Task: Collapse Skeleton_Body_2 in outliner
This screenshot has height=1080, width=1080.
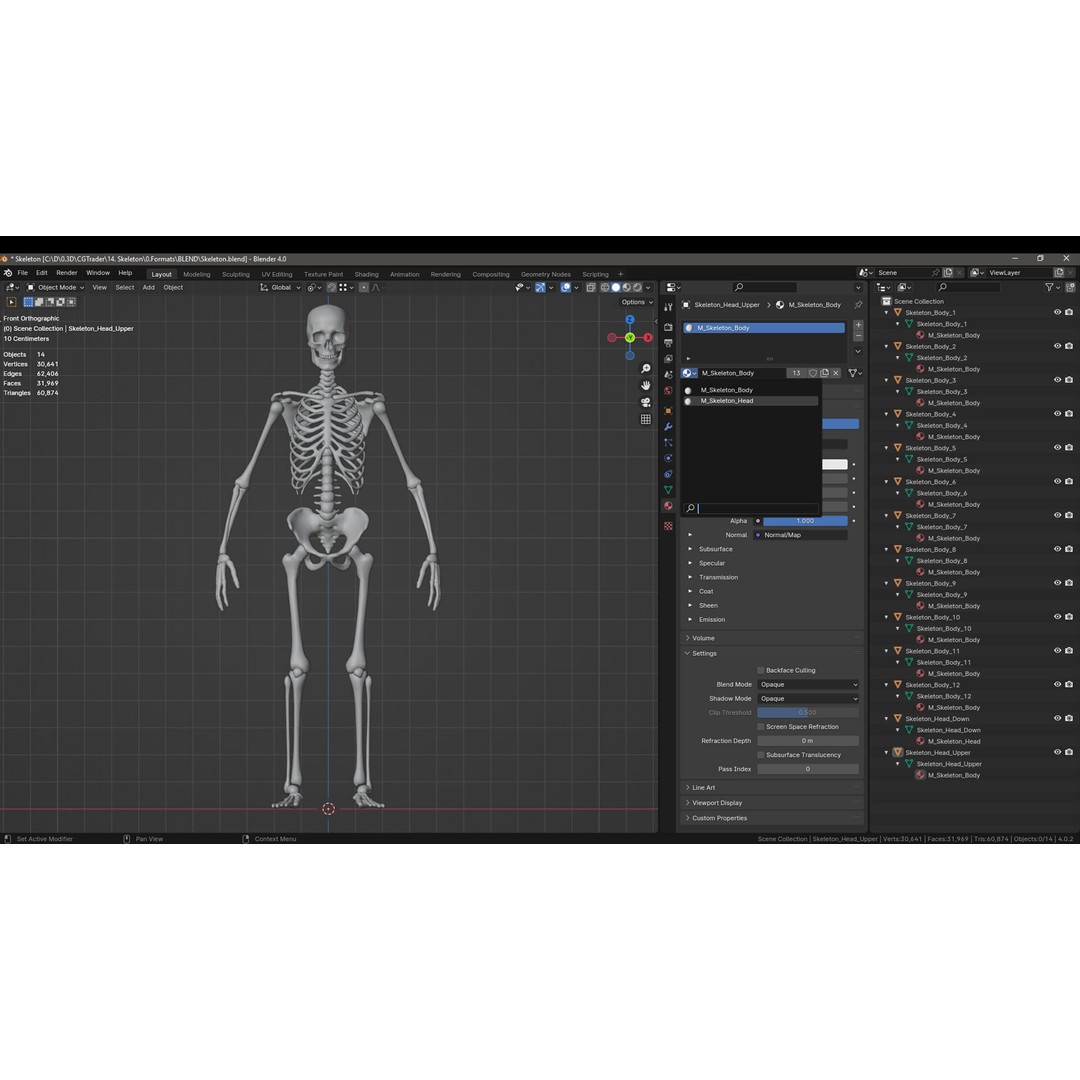Action: click(x=887, y=346)
